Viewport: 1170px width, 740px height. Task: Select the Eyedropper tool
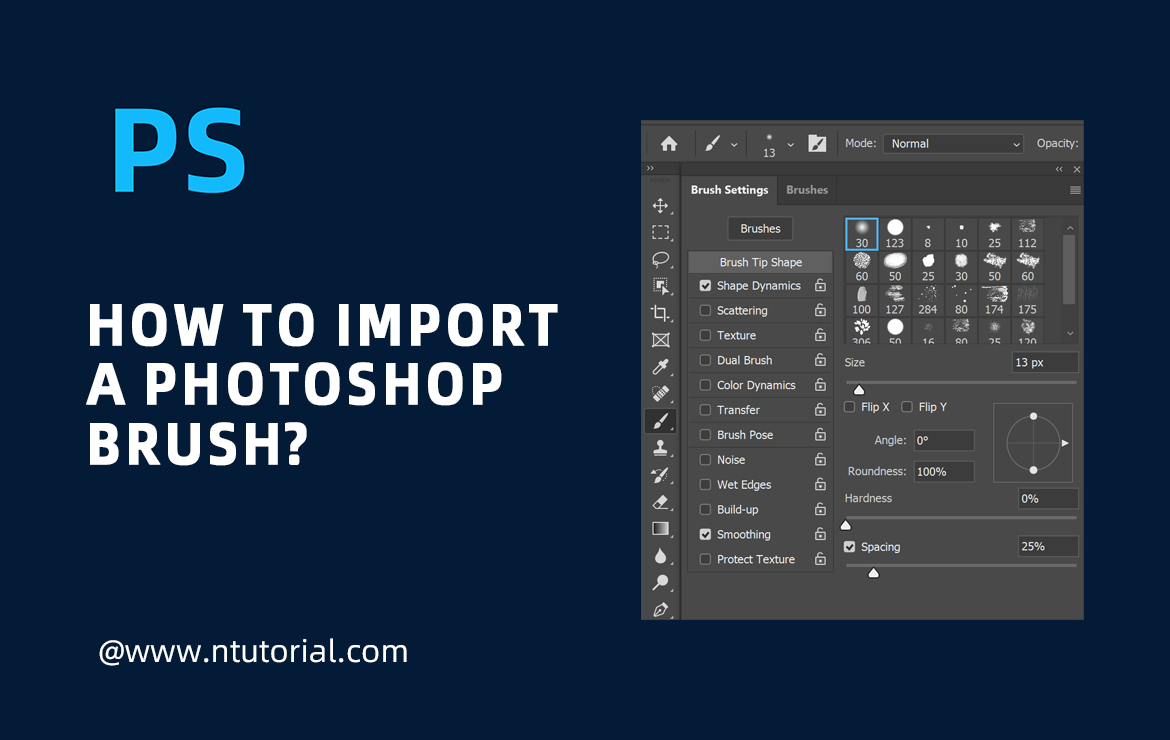coord(660,366)
